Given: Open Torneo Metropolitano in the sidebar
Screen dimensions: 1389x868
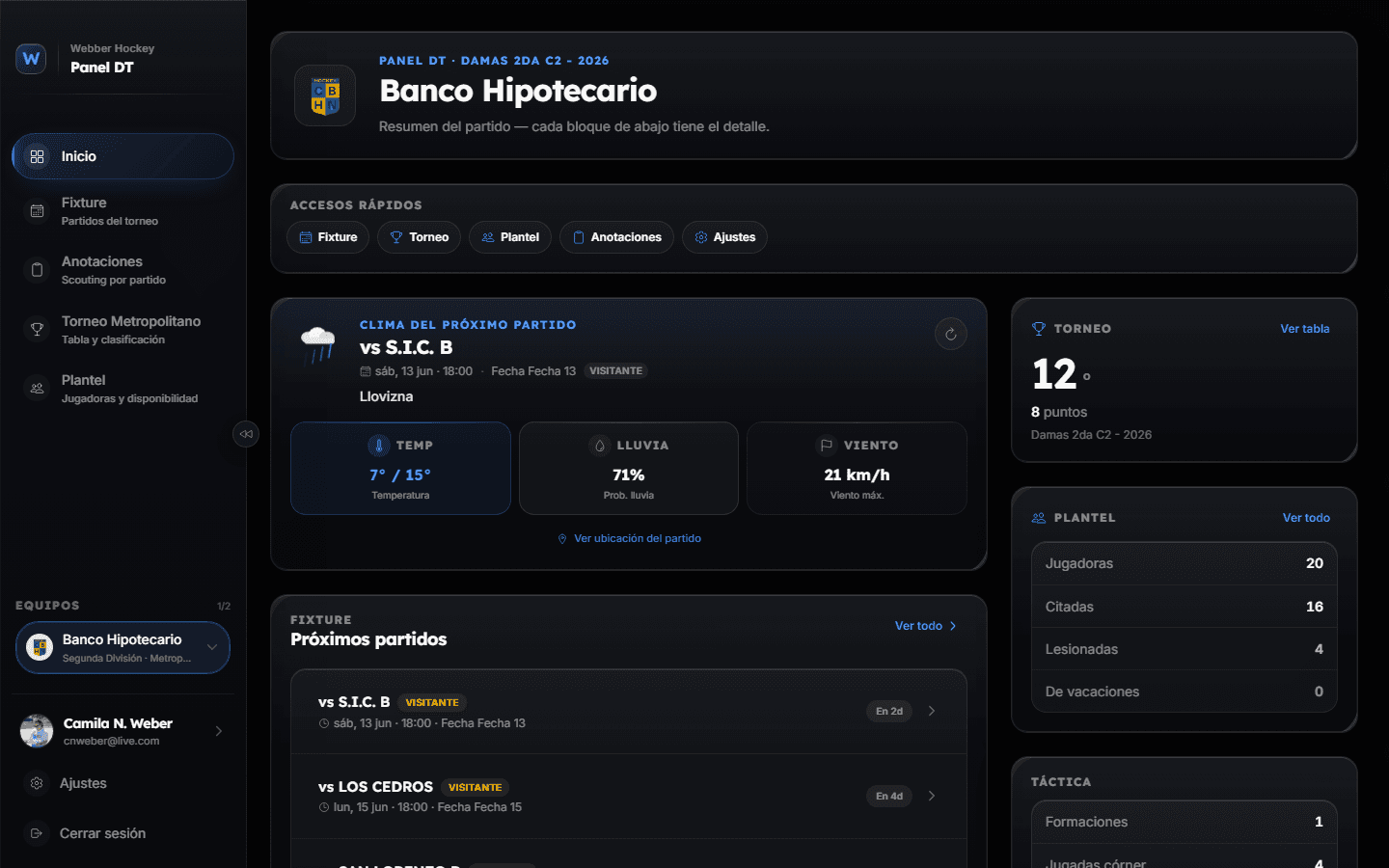Looking at the screenshot, I should coord(123,329).
